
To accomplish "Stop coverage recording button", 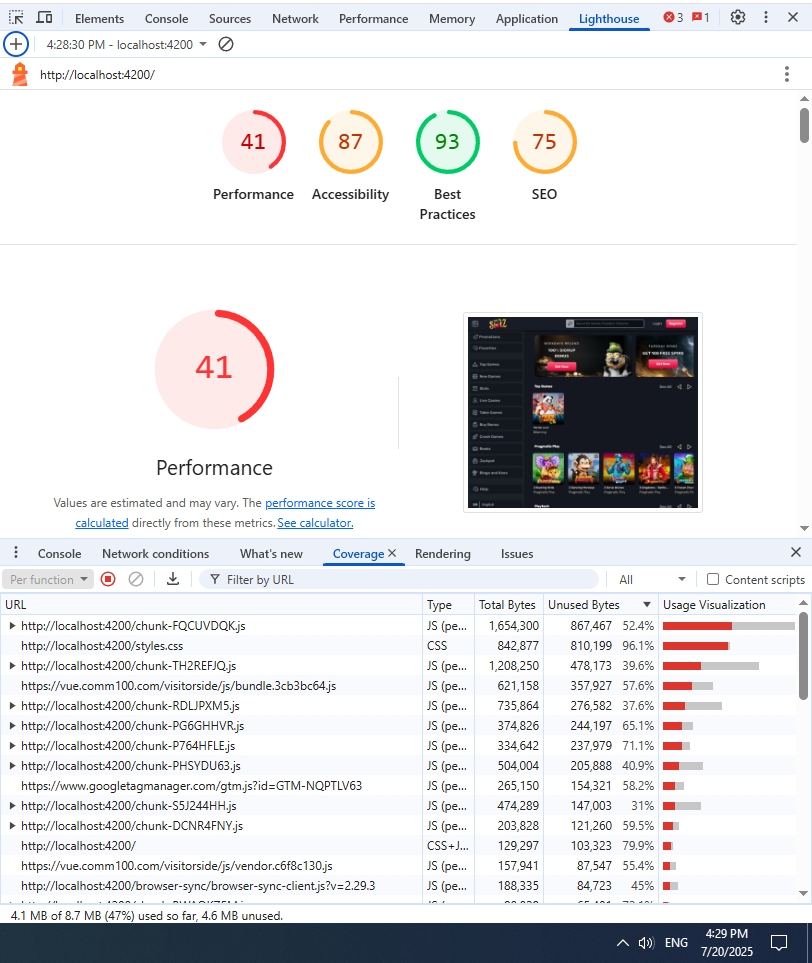I will click(x=108, y=579).
